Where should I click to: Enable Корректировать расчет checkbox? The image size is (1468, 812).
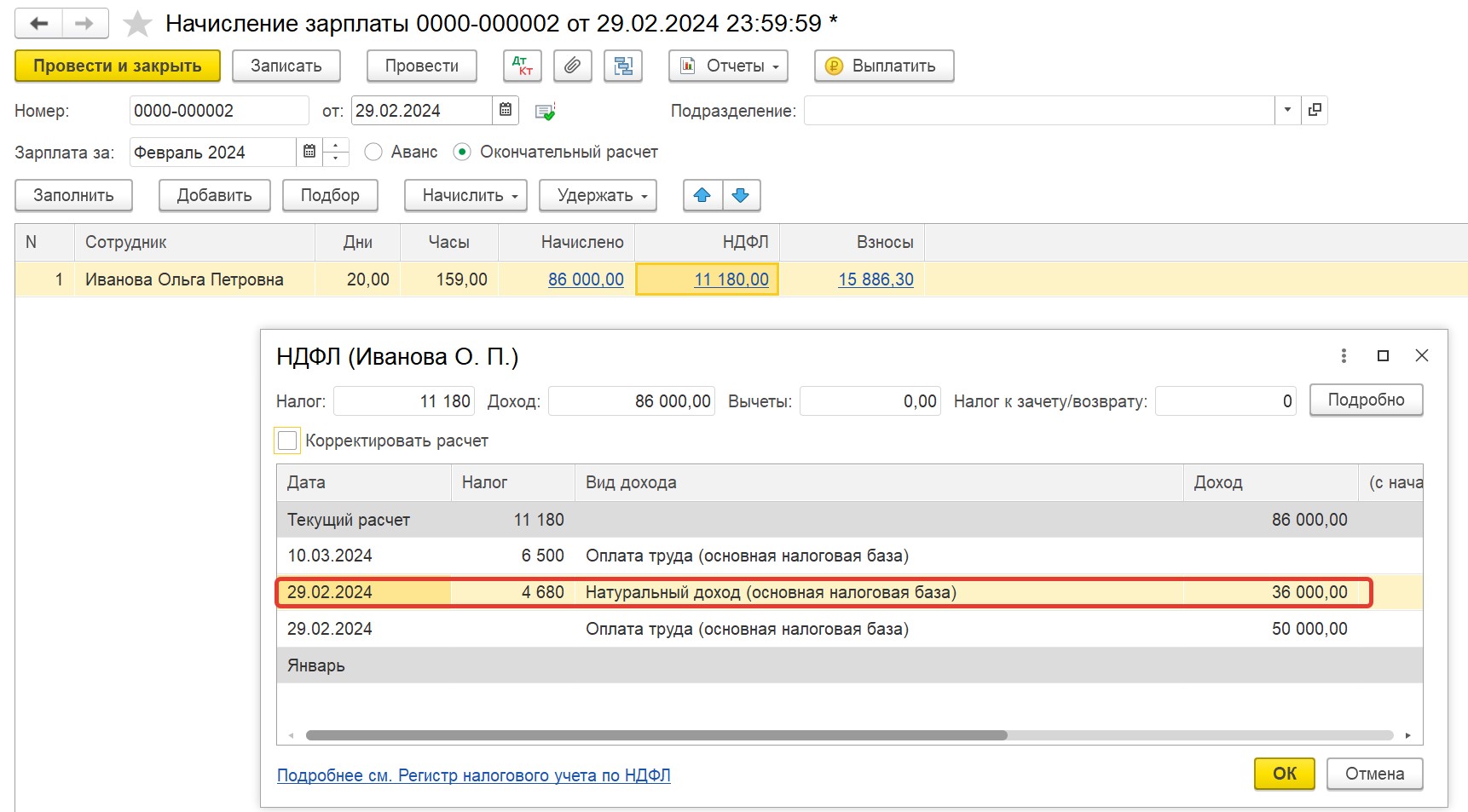pyautogui.click(x=287, y=441)
